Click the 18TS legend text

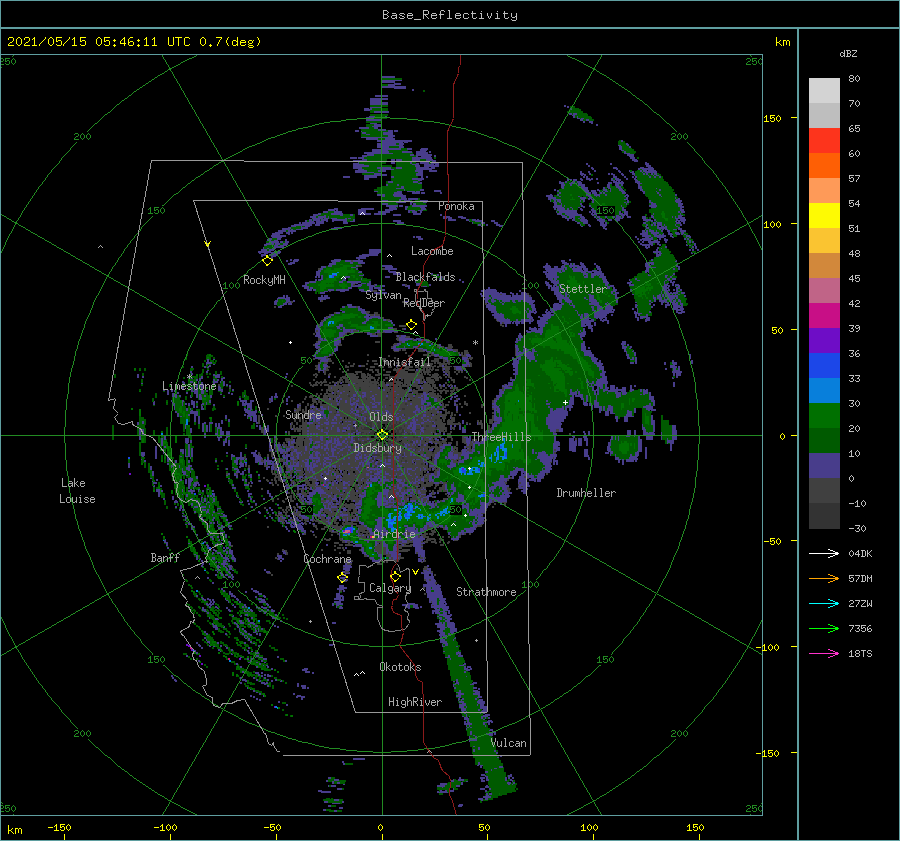coord(860,653)
